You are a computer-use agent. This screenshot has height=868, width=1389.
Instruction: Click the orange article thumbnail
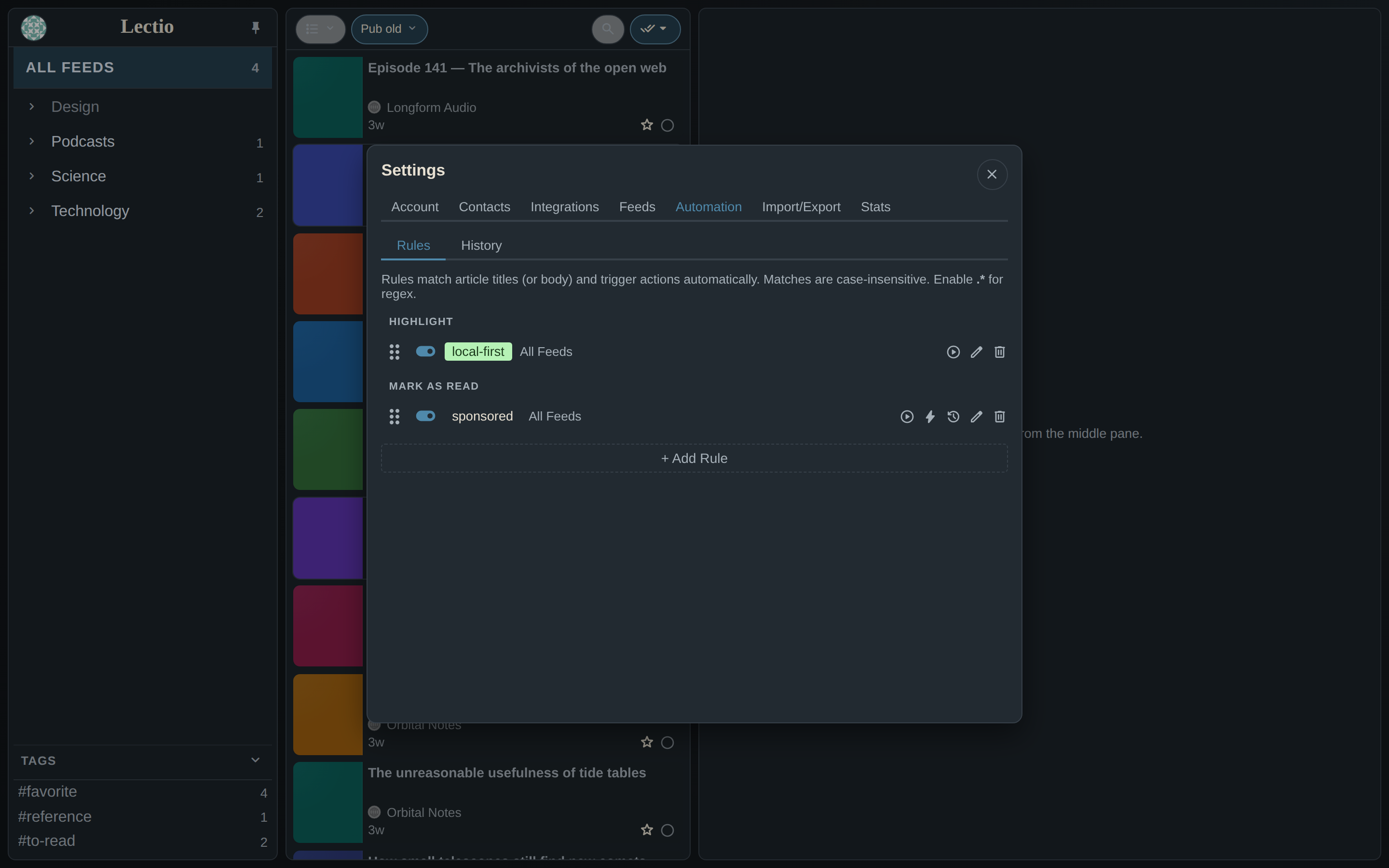(x=328, y=714)
